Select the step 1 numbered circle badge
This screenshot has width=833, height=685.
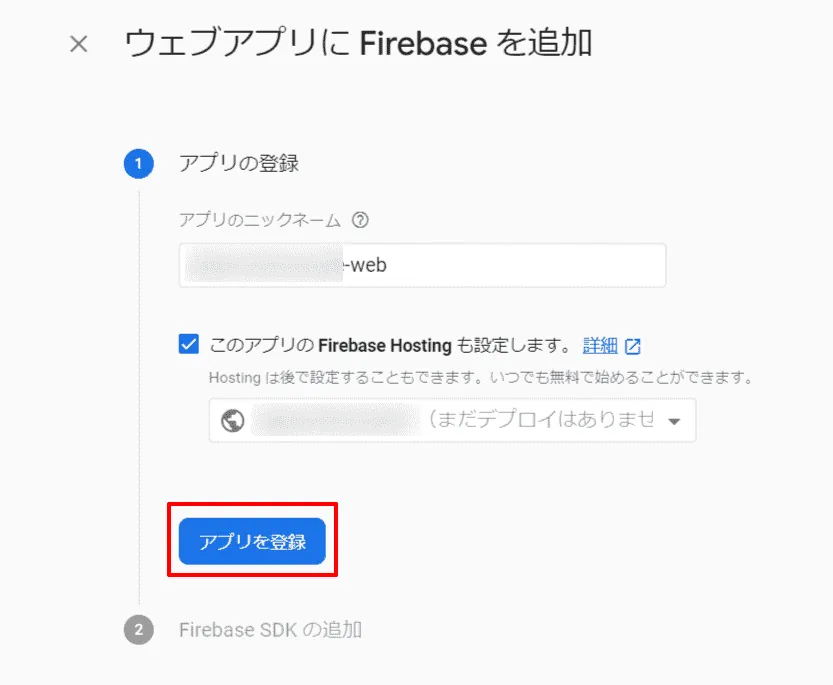click(137, 163)
